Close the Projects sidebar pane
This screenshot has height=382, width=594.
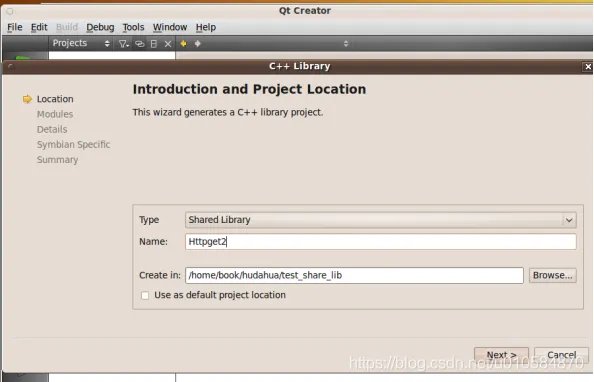(168, 44)
